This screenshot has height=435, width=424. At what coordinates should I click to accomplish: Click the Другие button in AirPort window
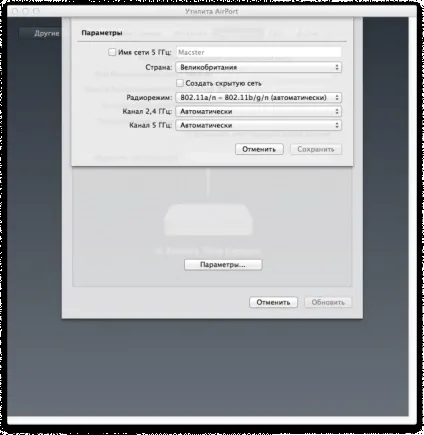(41, 33)
